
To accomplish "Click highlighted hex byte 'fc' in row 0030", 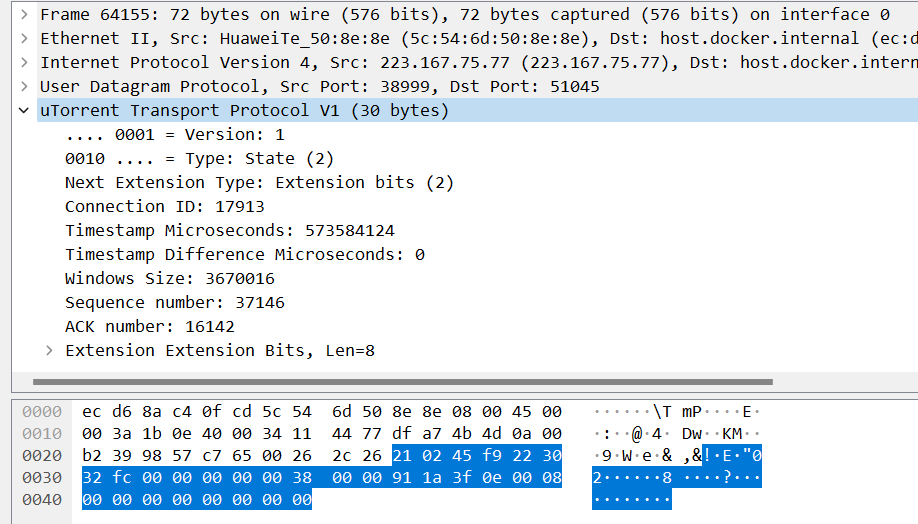I will (122, 477).
